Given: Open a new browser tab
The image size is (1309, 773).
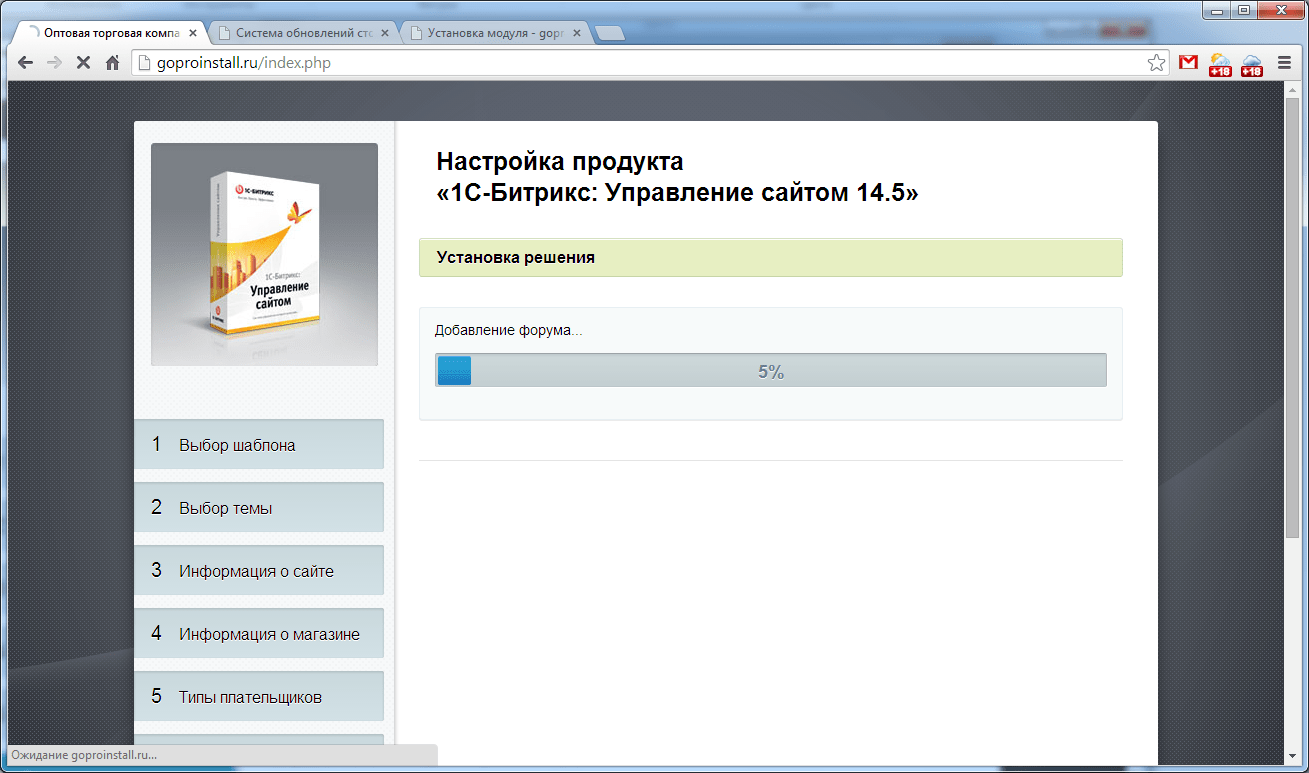Looking at the screenshot, I should [609, 33].
